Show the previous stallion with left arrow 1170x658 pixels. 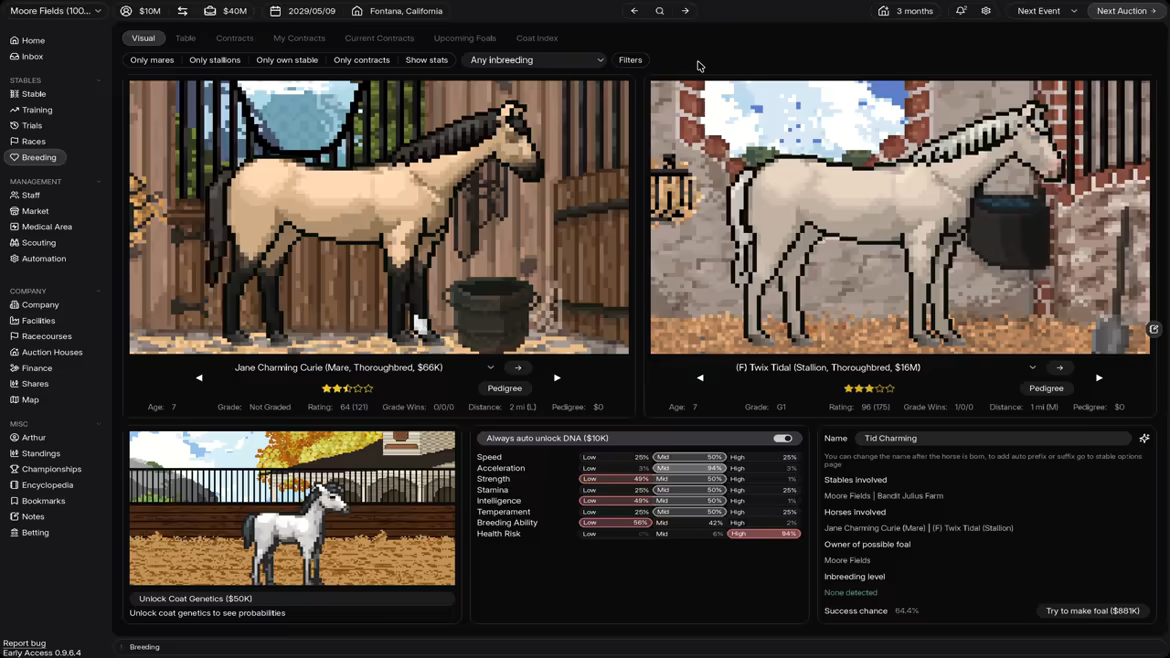tap(700, 378)
